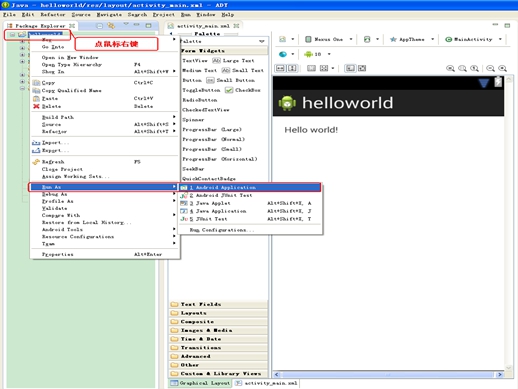518x389 pixels.
Task: Open the Refactor menu in menu bar
Action: (53, 15)
